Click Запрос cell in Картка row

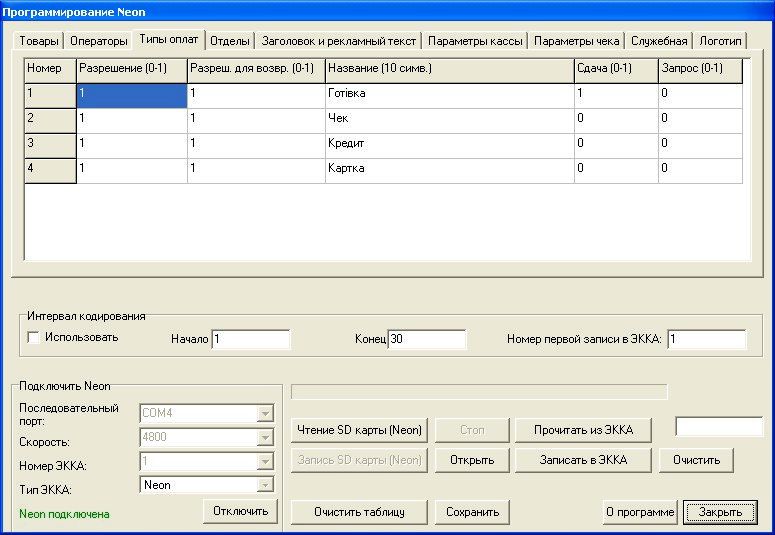pos(700,171)
